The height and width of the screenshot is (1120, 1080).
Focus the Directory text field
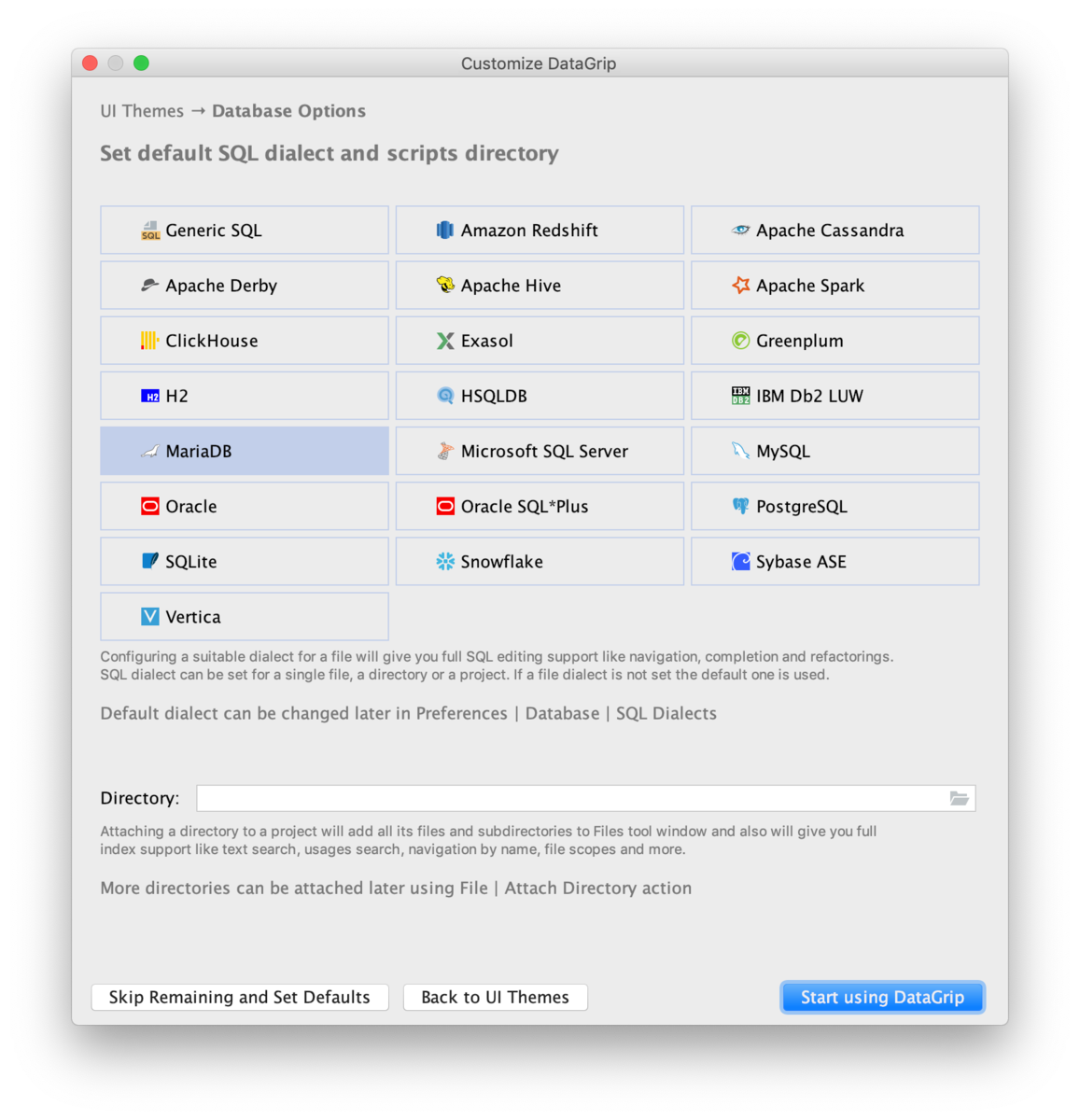click(572, 798)
